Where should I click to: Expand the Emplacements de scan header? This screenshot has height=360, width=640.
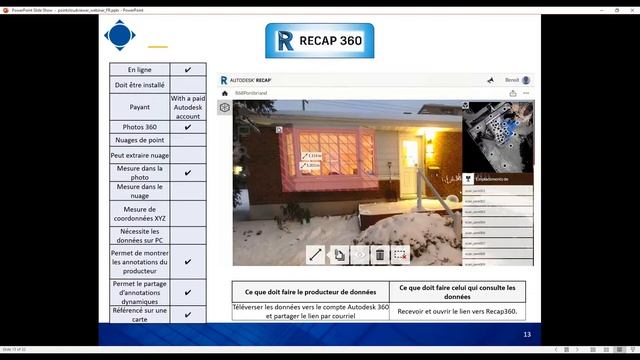[x=498, y=179]
